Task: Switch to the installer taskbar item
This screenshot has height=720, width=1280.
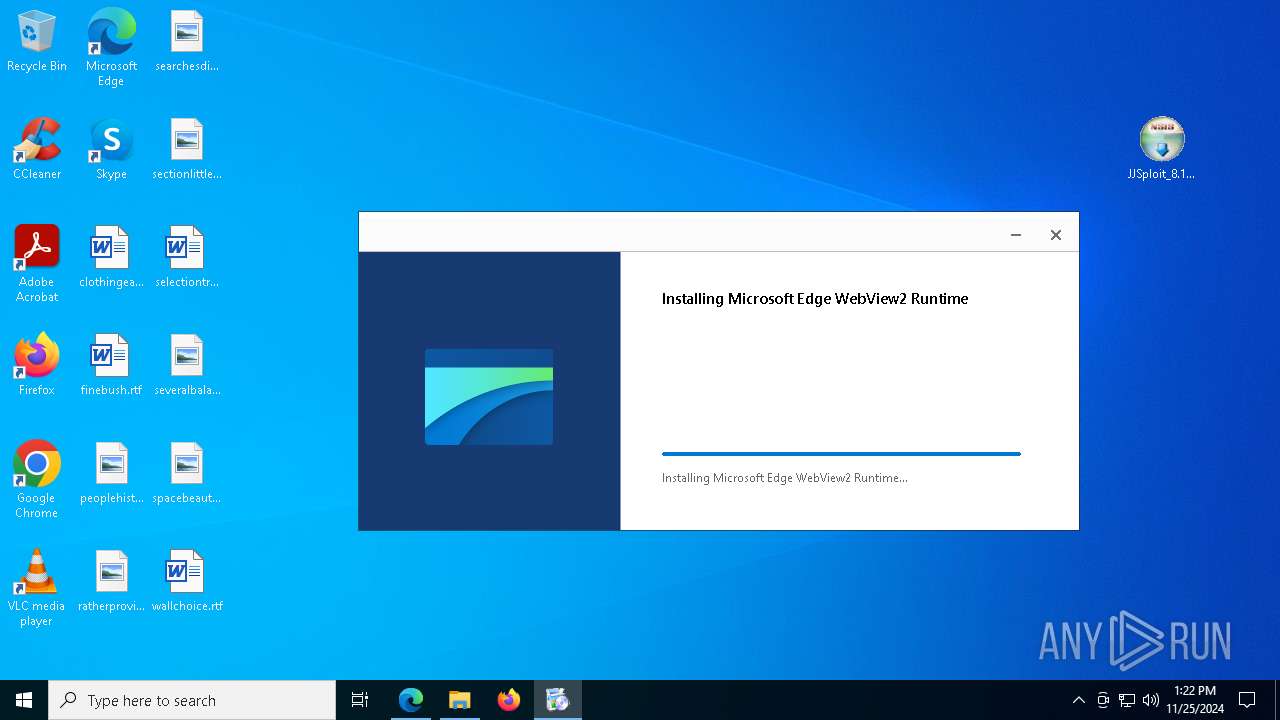Action: [557, 700]
